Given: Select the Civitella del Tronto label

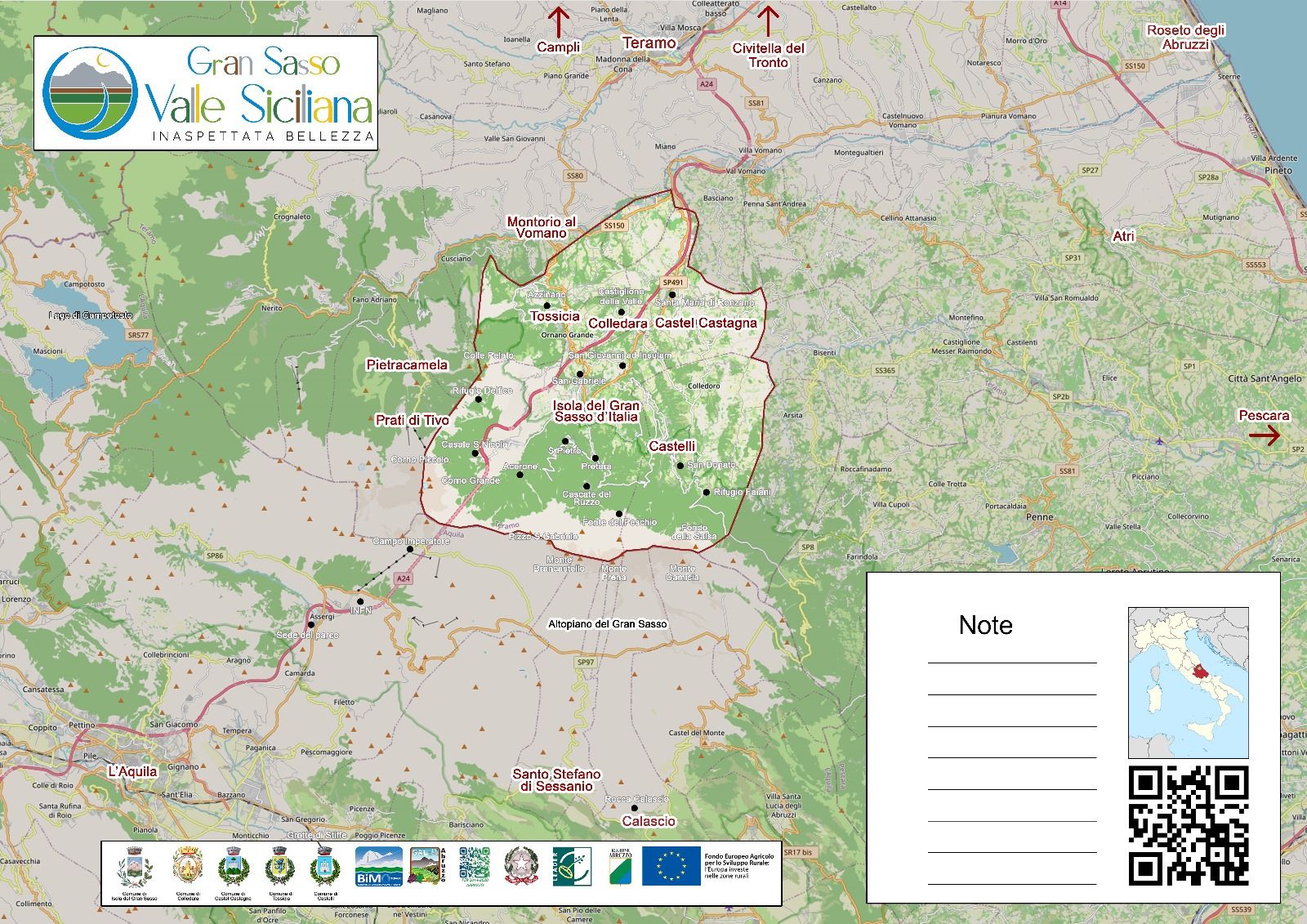Looking at the screenshot, I should tap(769, 56).
